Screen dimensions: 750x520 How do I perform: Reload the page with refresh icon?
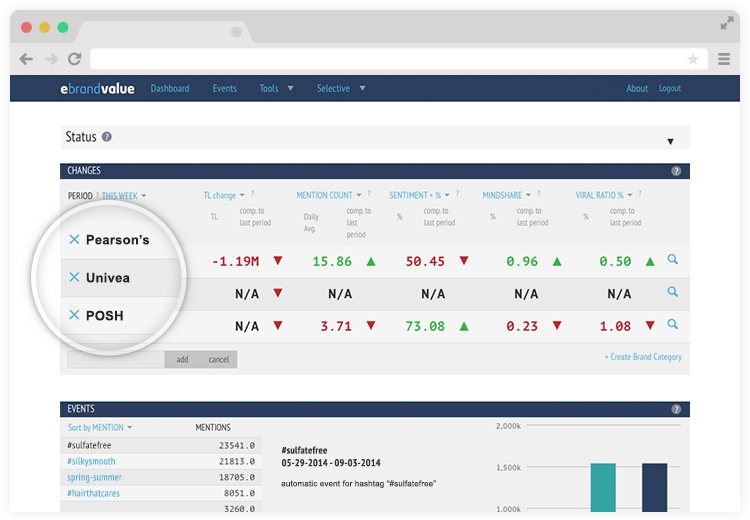click(74, 59)
